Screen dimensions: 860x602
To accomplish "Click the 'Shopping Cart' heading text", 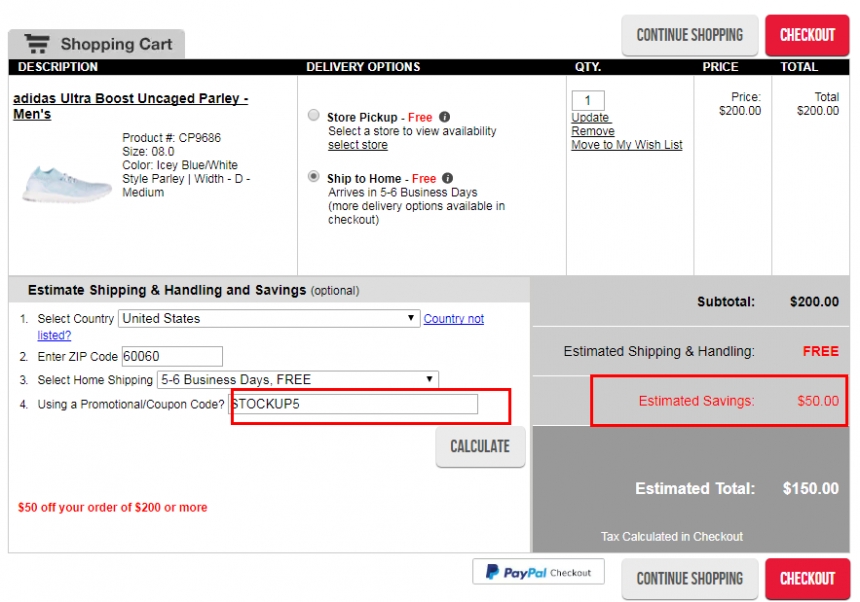I will coord(116,44).
